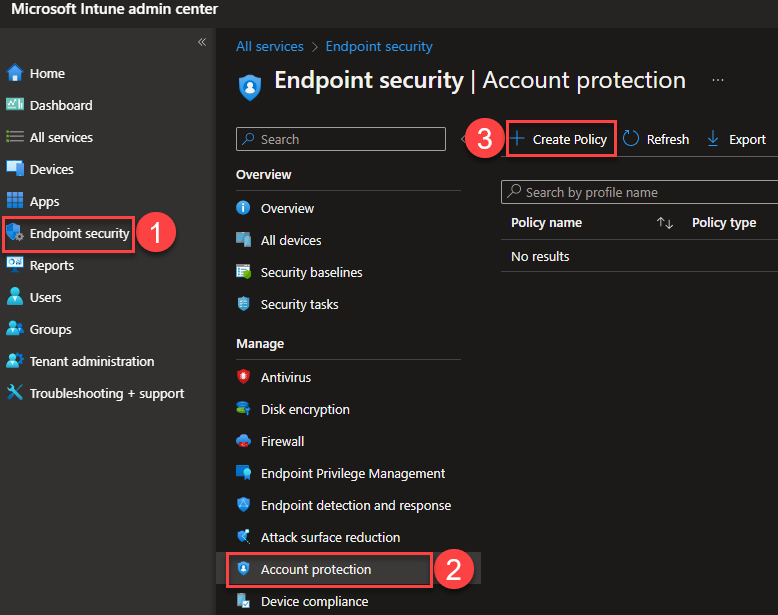
Task: Select the Apps grid icon
Action: coord(15,201)
